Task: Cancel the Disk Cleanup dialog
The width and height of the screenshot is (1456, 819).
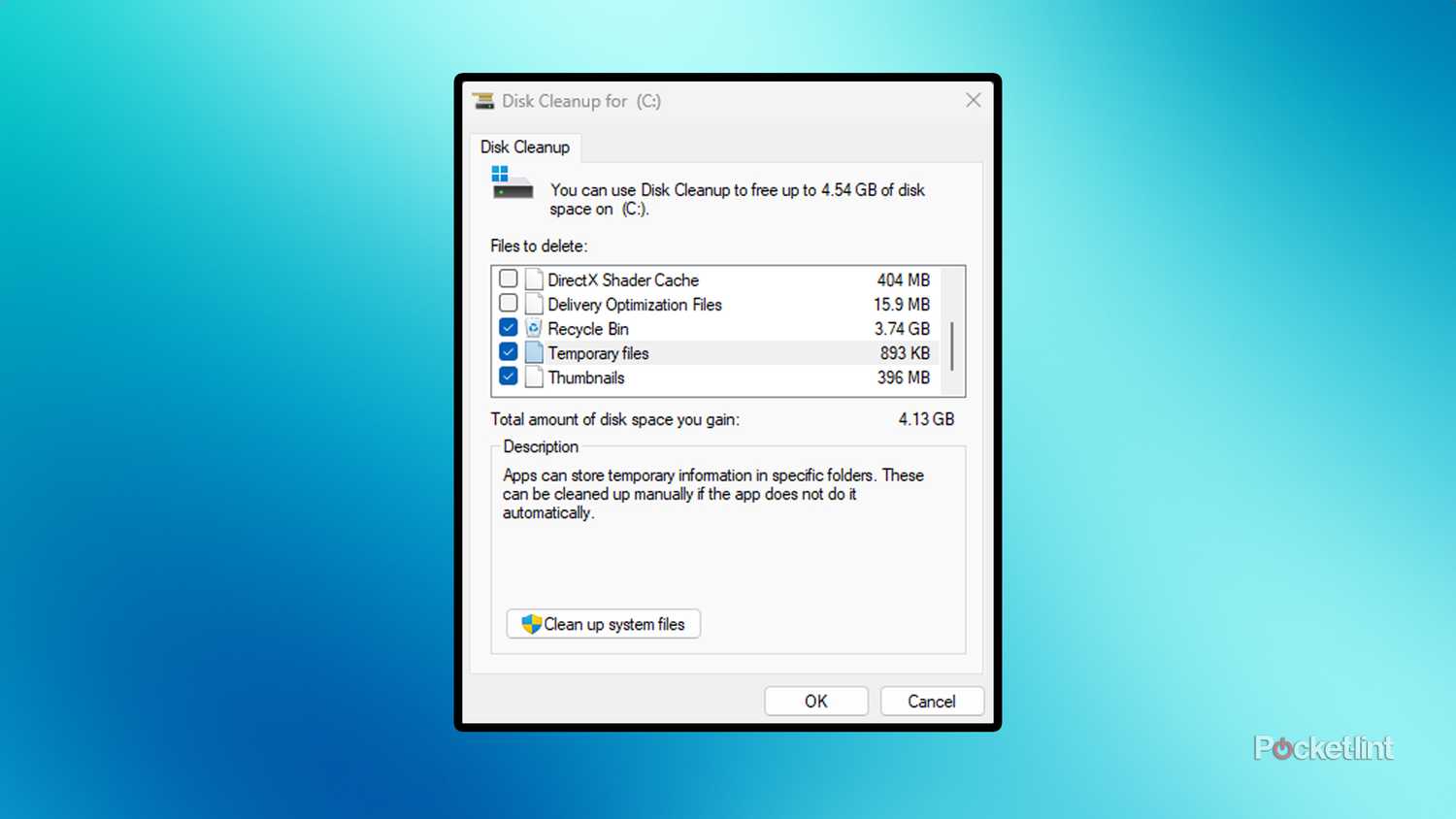Action: (x=931, y=701)
